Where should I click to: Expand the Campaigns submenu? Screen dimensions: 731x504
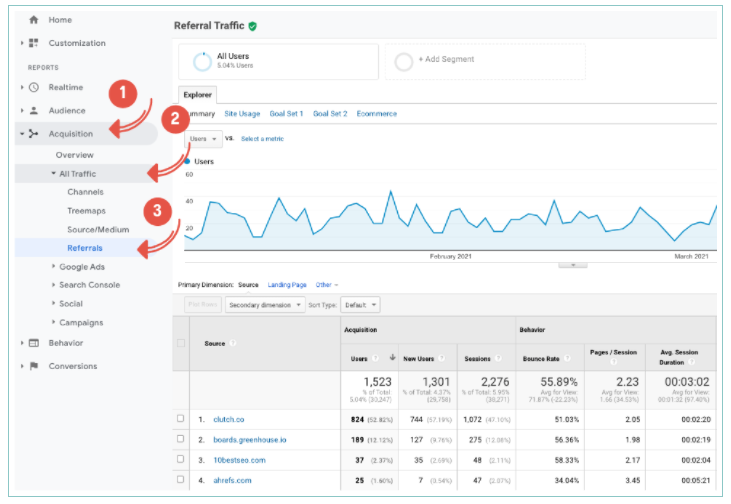[x=54, y=322]
